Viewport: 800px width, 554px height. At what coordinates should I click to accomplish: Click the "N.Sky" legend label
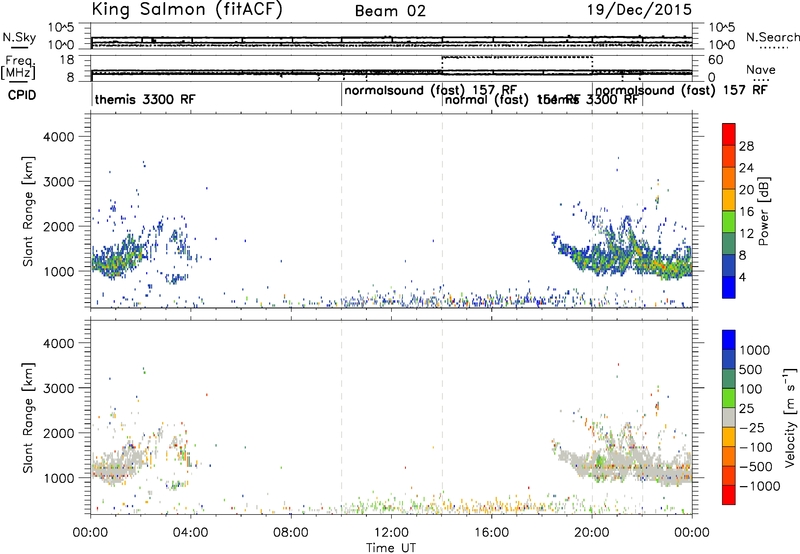coord(19,37)
